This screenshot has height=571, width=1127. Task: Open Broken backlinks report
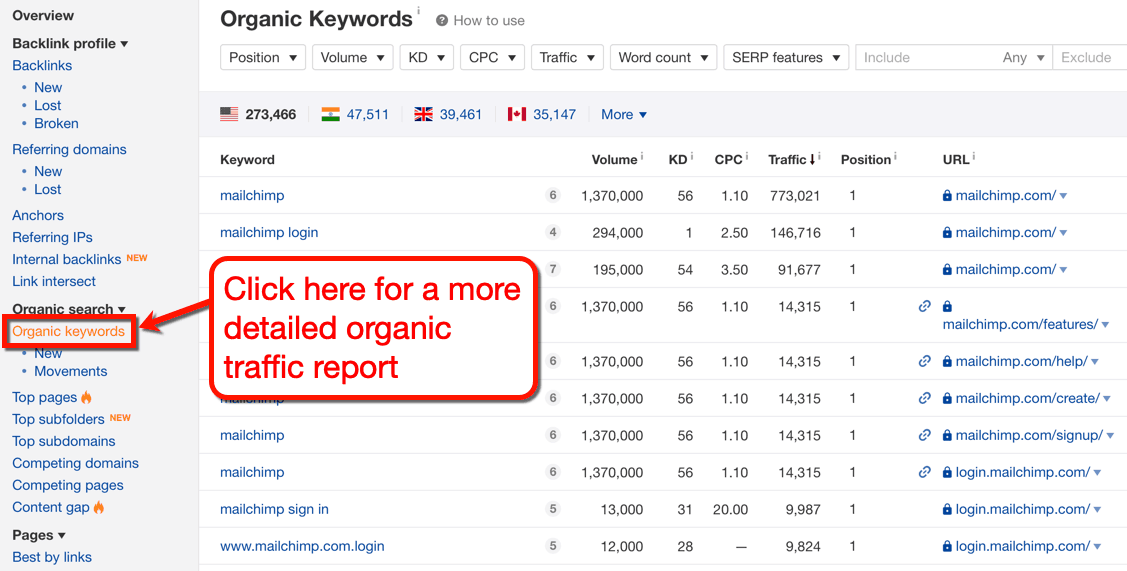[56, 123]
